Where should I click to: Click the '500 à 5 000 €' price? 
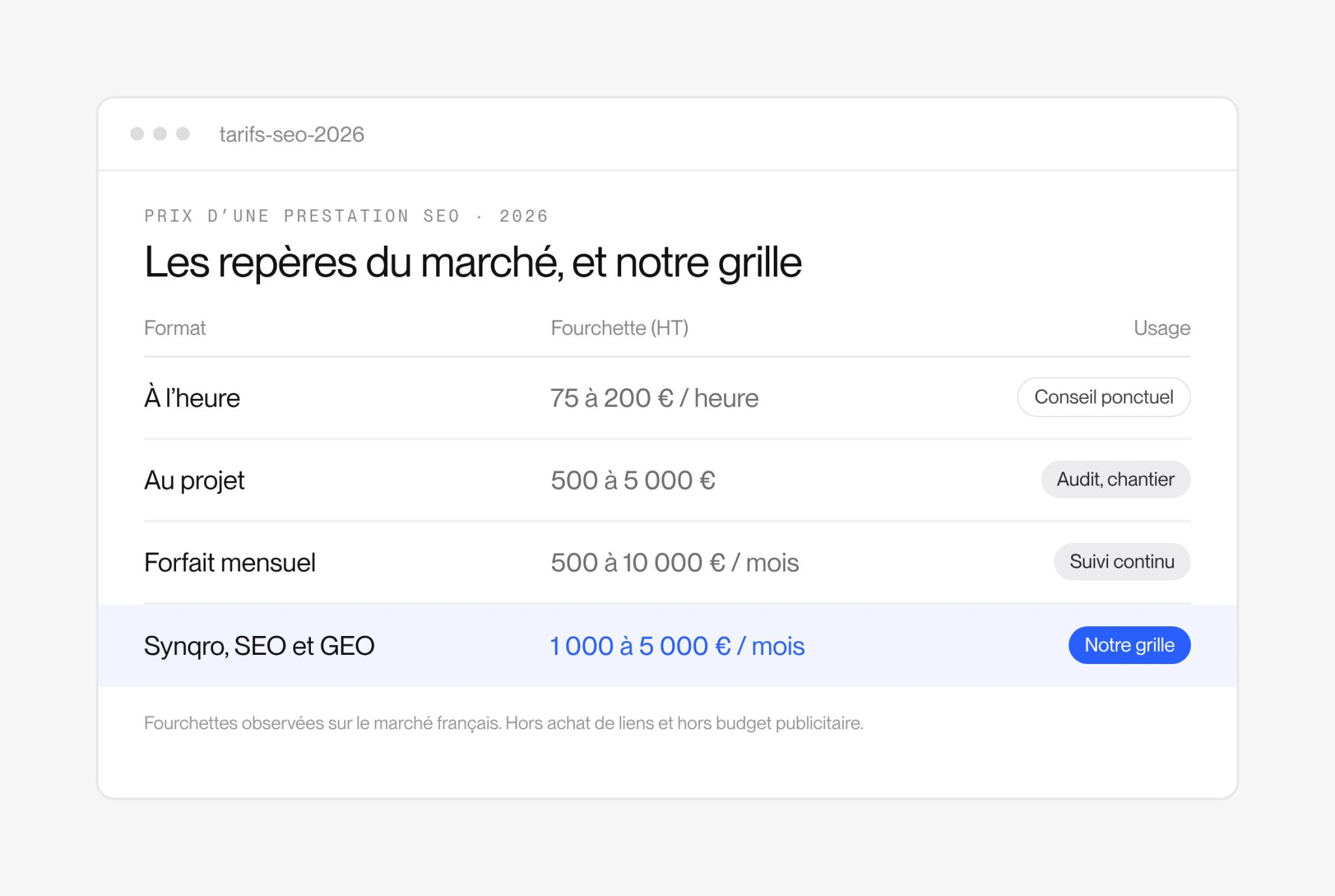[x=633, y=480]
